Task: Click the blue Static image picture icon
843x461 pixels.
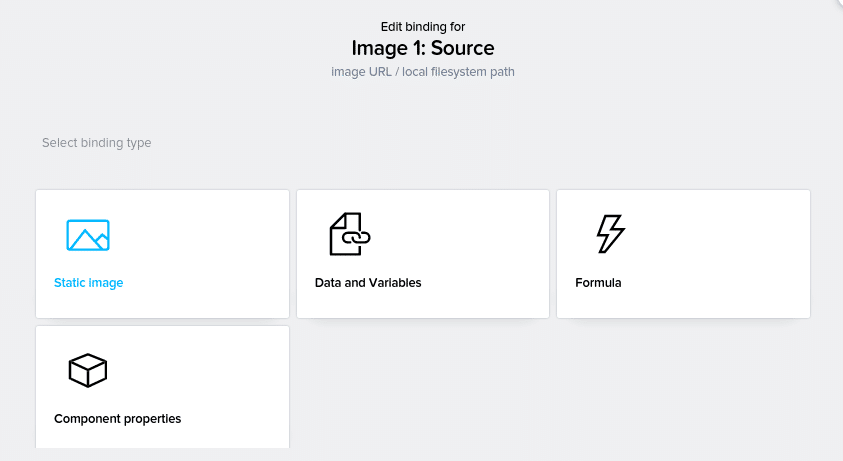Action: click(88, 235)
